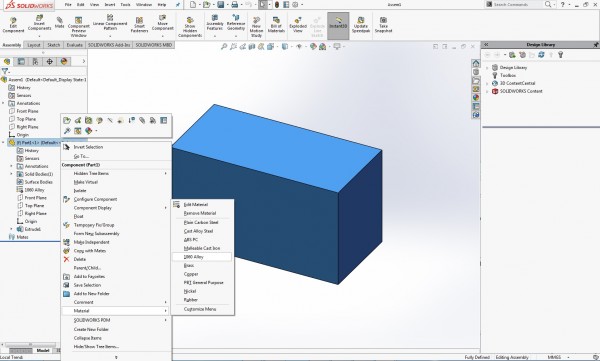Image resolution: width=600 pixels, height=361 pixels.
Task: Open Bill of Materials tool
Action: [276, 25]
